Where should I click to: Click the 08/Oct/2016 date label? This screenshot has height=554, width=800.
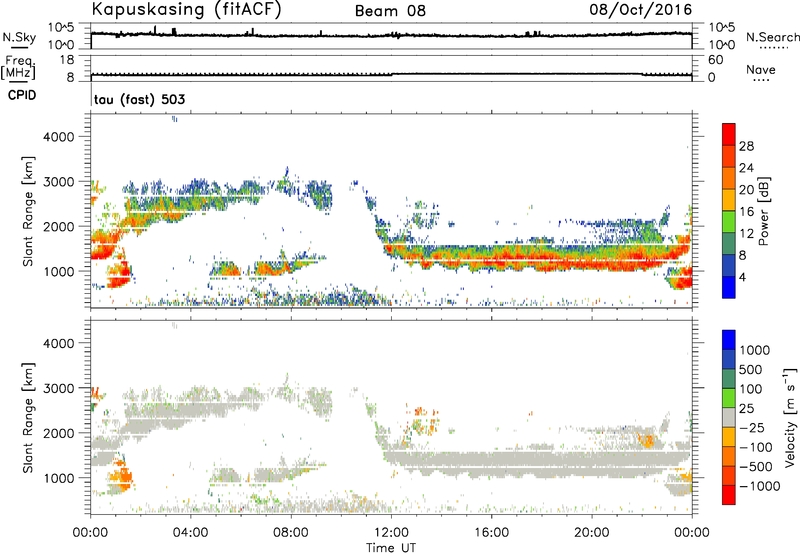coord(640,10)
